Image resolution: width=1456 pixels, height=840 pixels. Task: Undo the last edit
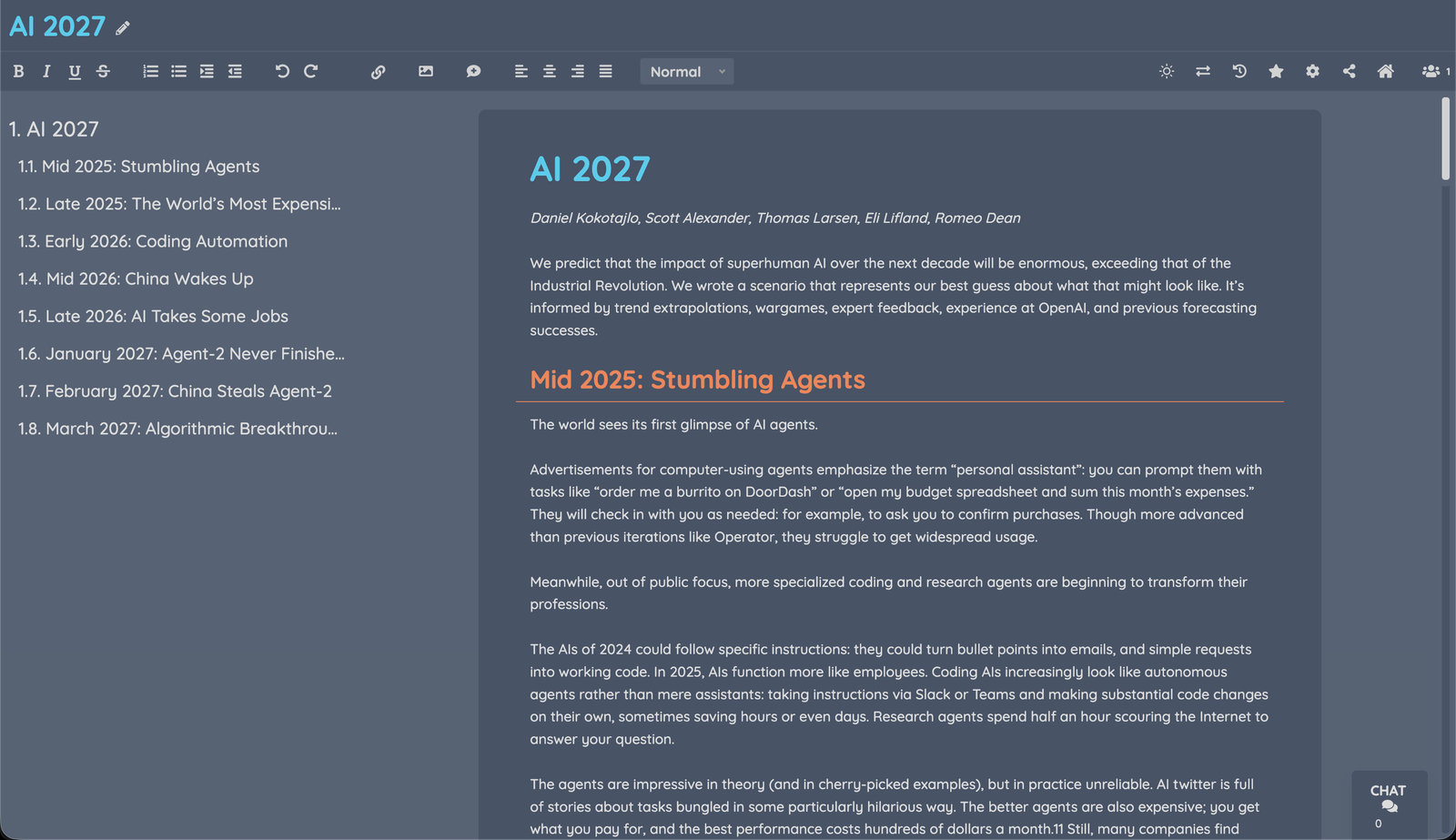282,70
